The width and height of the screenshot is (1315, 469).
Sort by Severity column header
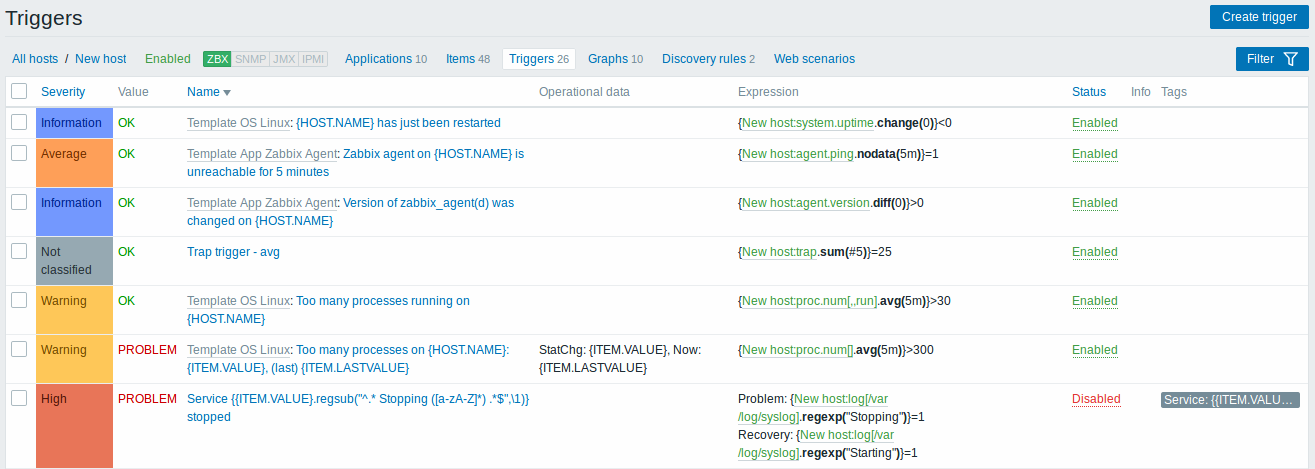coord(63,92)
